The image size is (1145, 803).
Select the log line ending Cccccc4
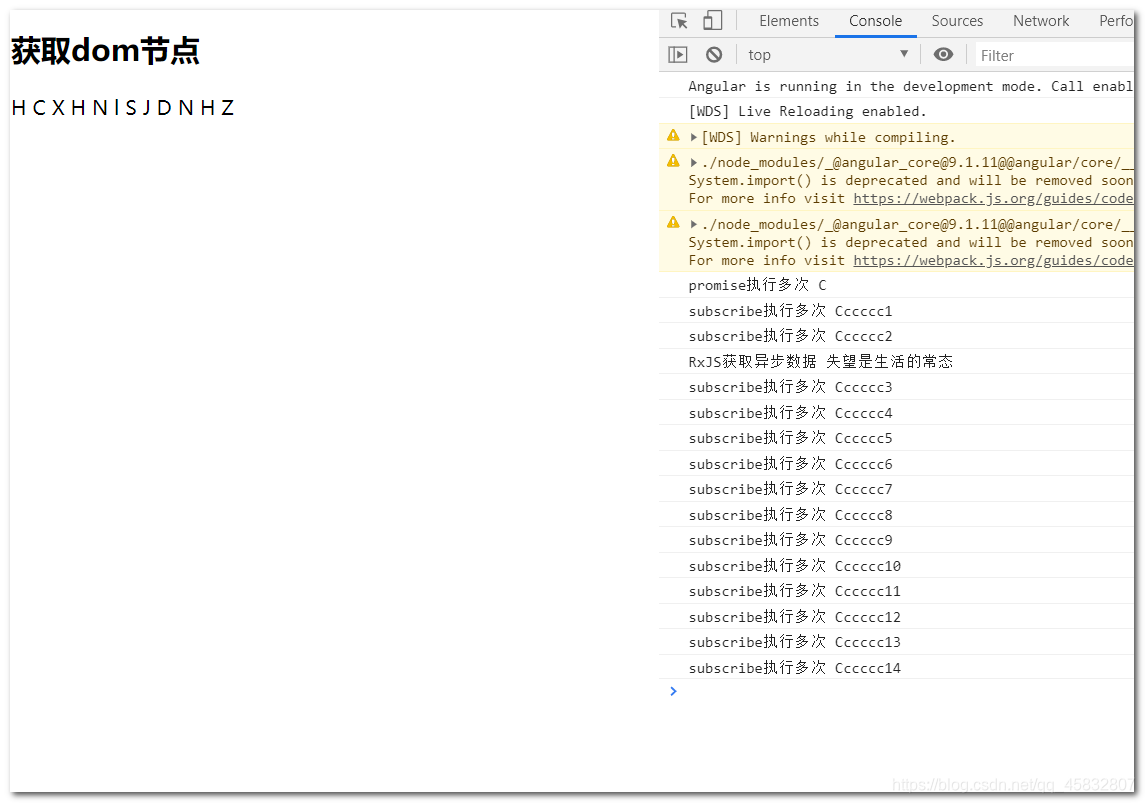[x=897, y=413]
